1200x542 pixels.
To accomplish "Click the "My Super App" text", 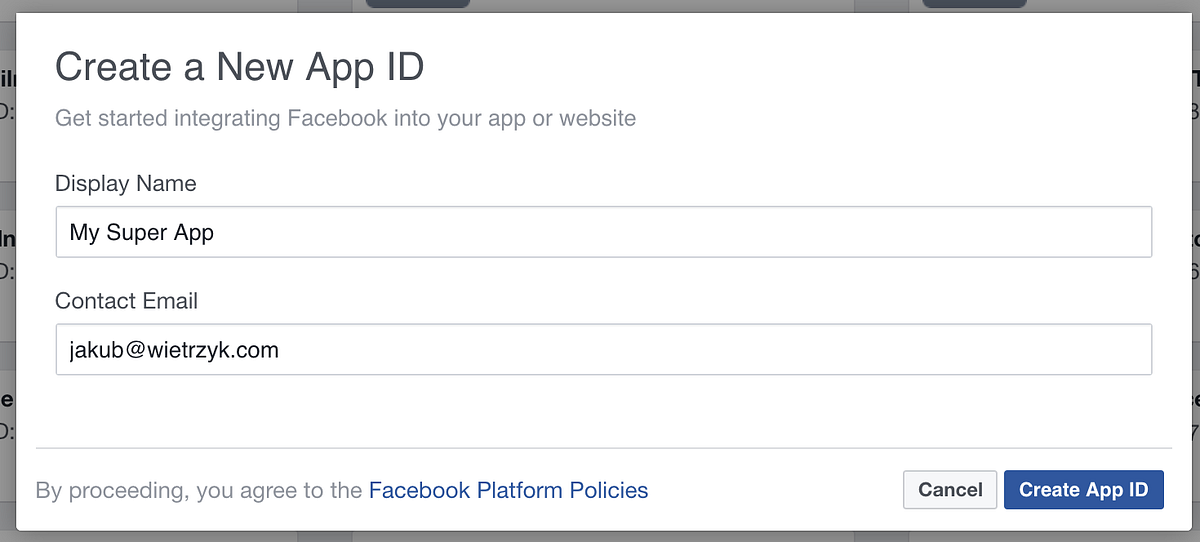I will [x=141, y=233].
